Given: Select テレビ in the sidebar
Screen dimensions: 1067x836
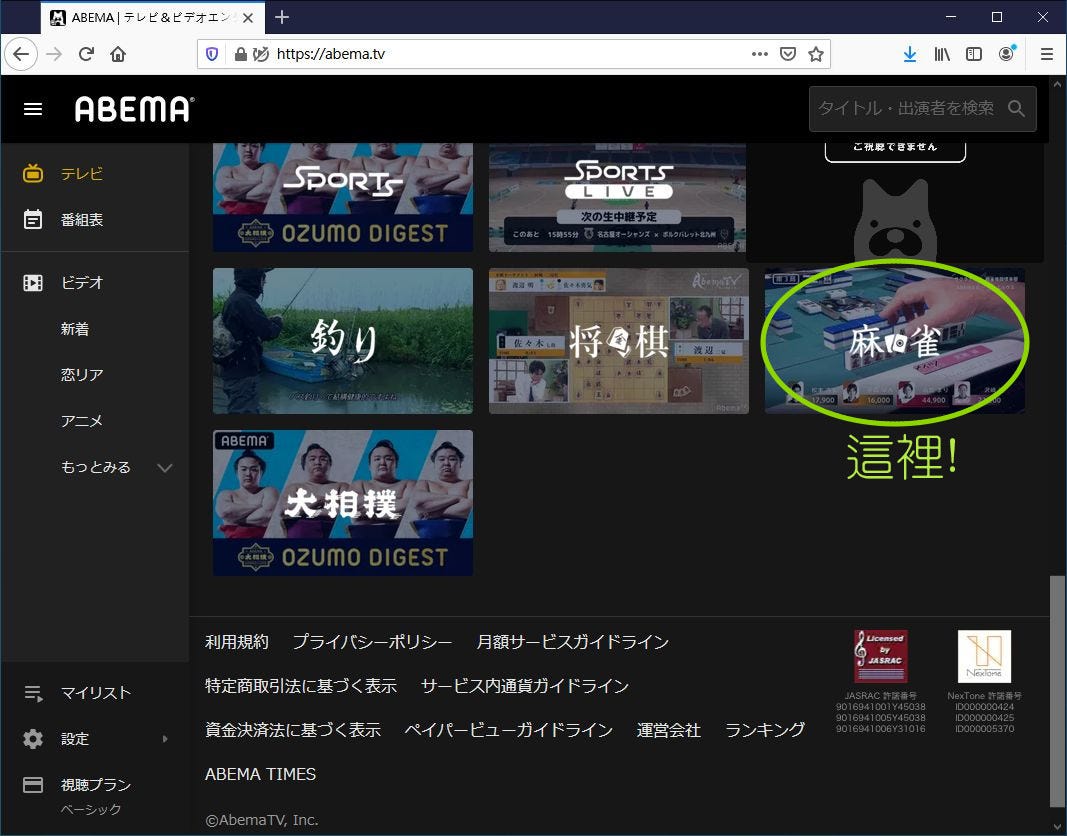Looking at the screenshot, I should [82, 173].
